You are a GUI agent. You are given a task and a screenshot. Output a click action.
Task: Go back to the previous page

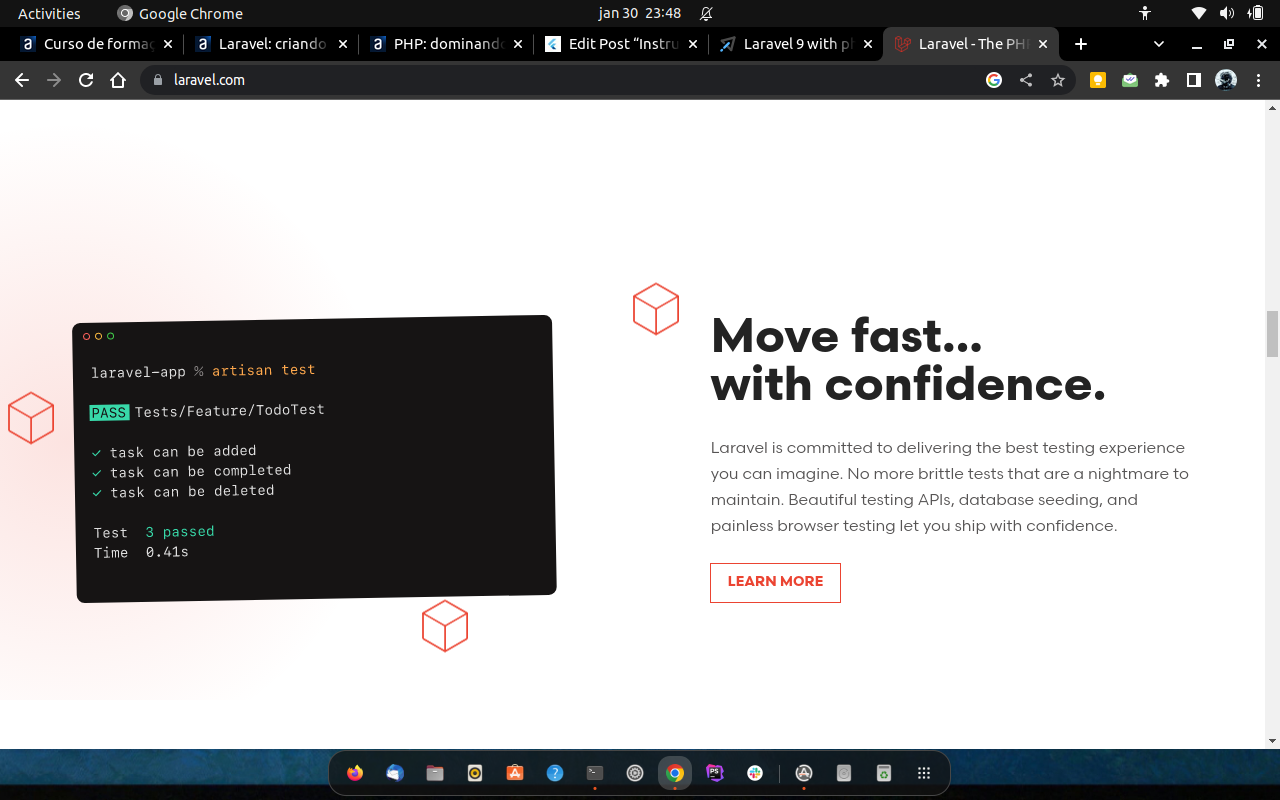coord(22,80)
